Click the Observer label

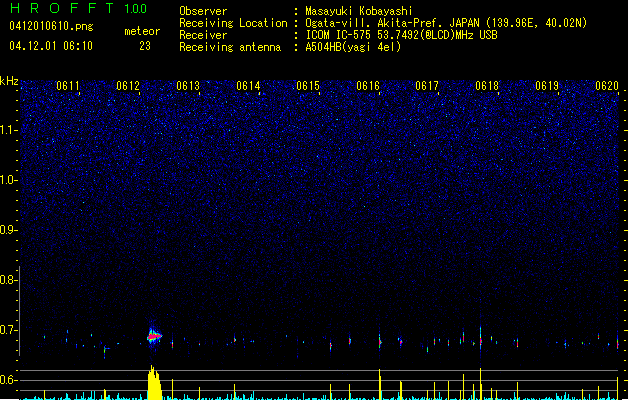pos(203,11)
